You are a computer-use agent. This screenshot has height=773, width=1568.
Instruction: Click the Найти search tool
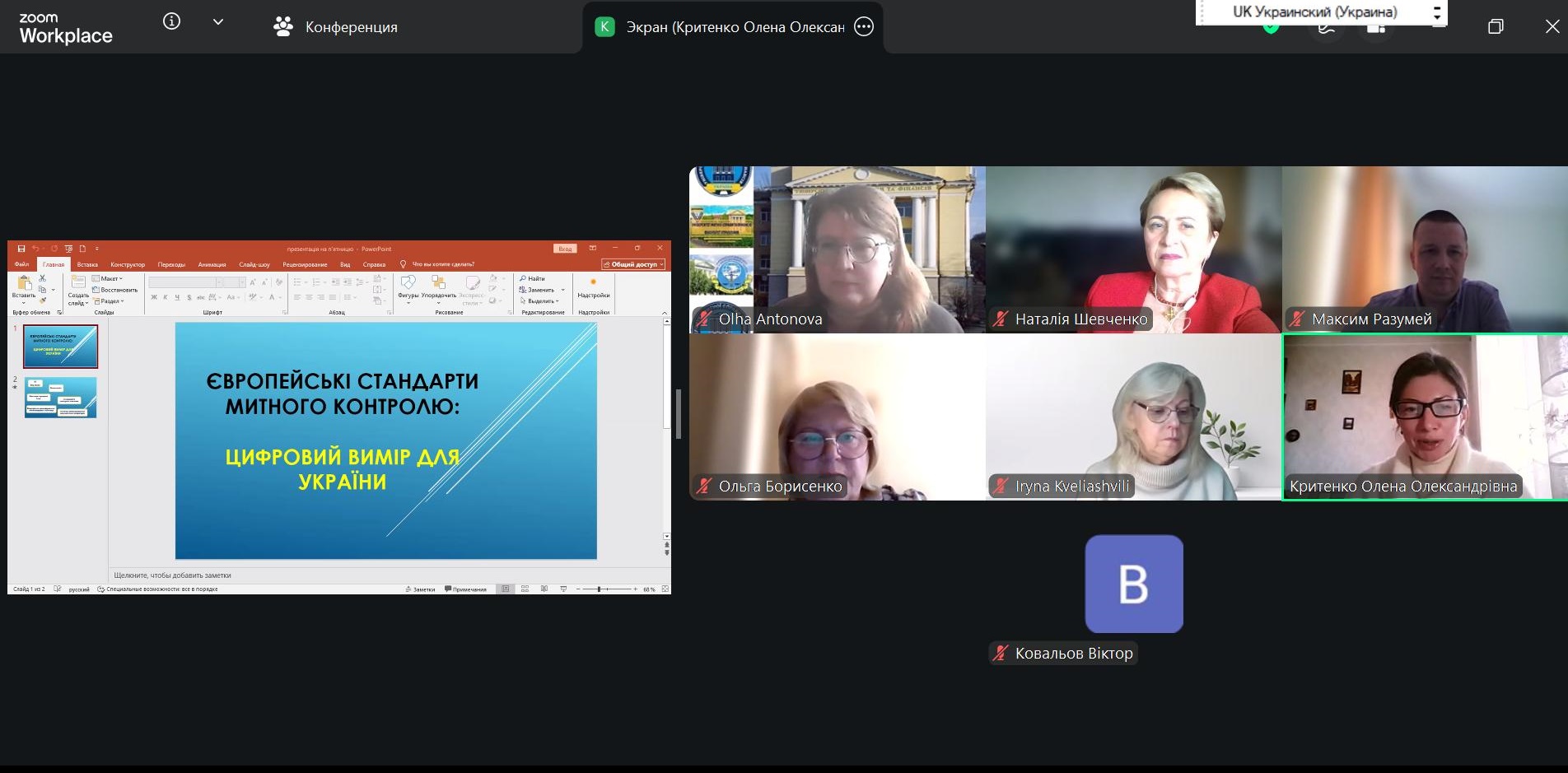pyautogui.click(x=532, y=279)
